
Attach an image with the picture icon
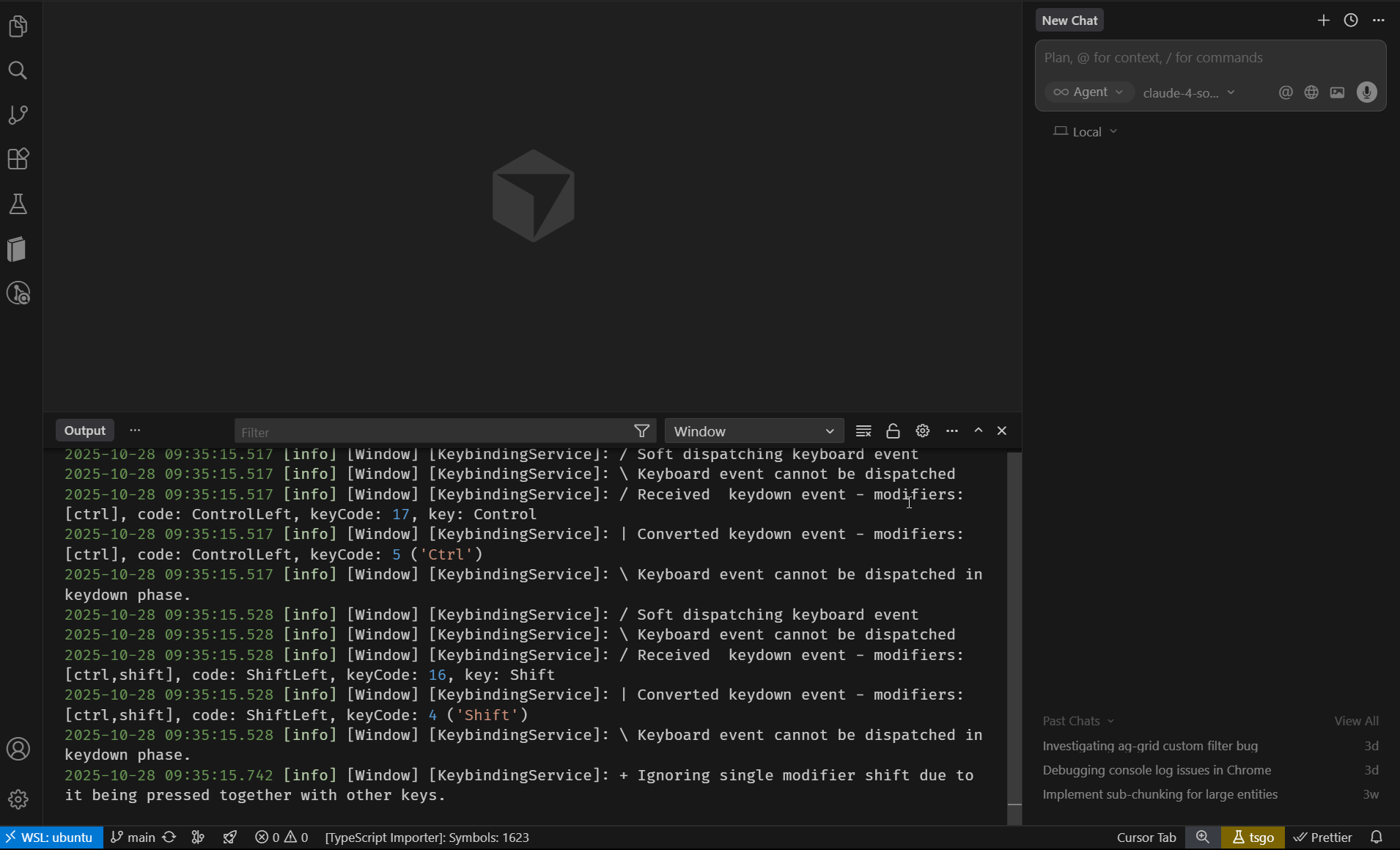tap(1338, 92)
